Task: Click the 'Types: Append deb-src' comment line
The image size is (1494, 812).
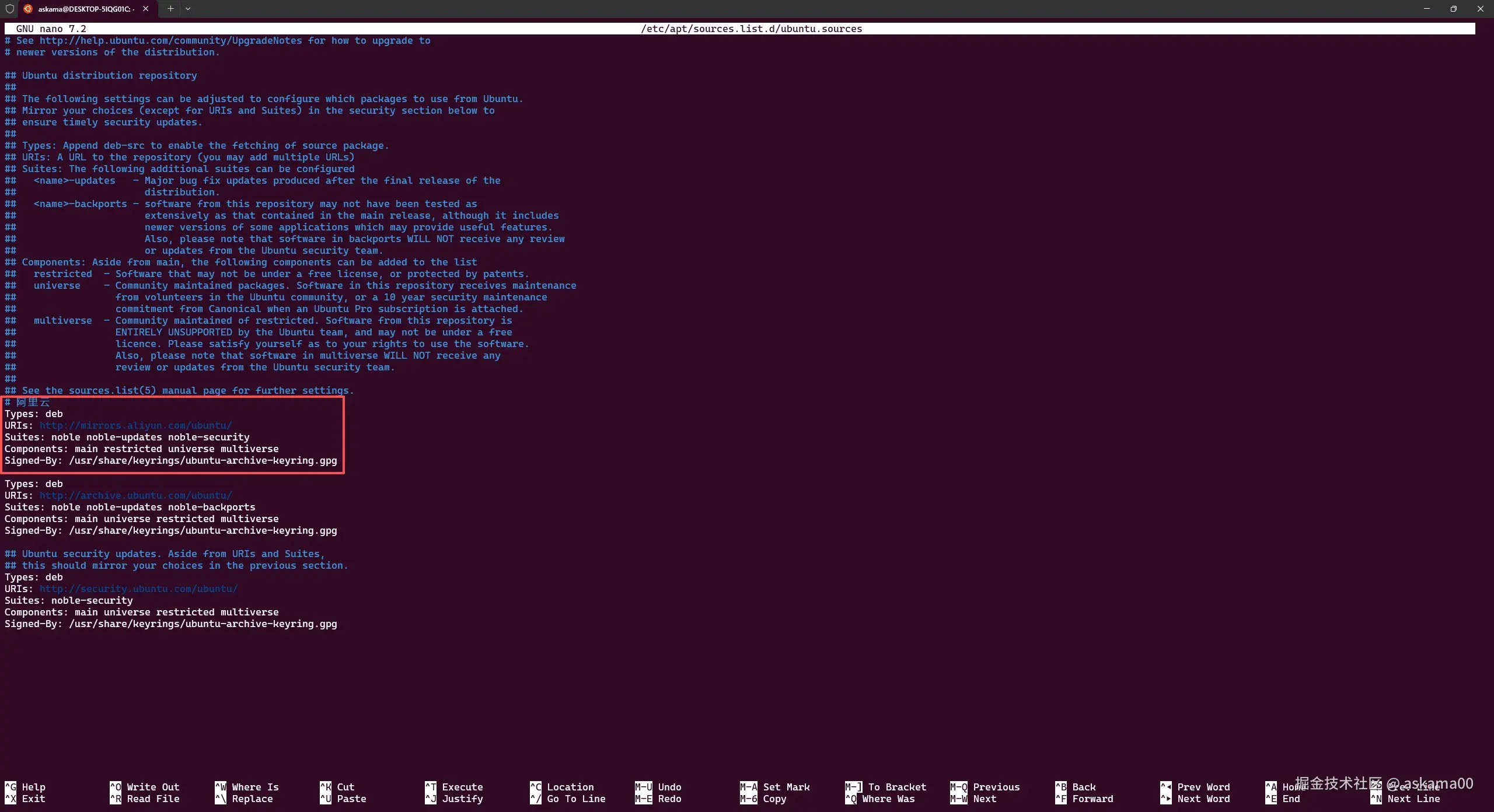Action: pyautogui.click(x=197, y=146)
